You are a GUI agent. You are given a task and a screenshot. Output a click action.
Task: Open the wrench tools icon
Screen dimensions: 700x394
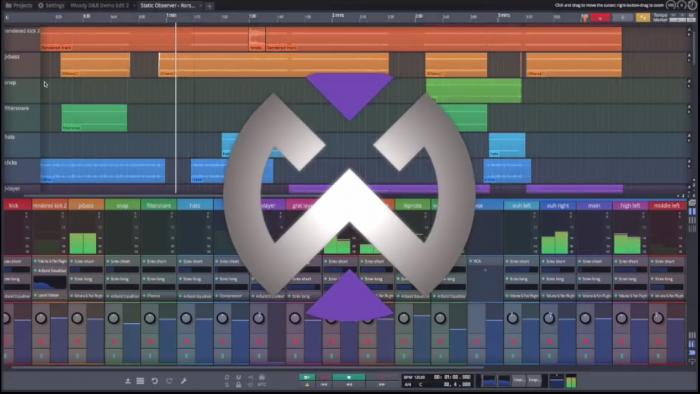tap(183, 381)
